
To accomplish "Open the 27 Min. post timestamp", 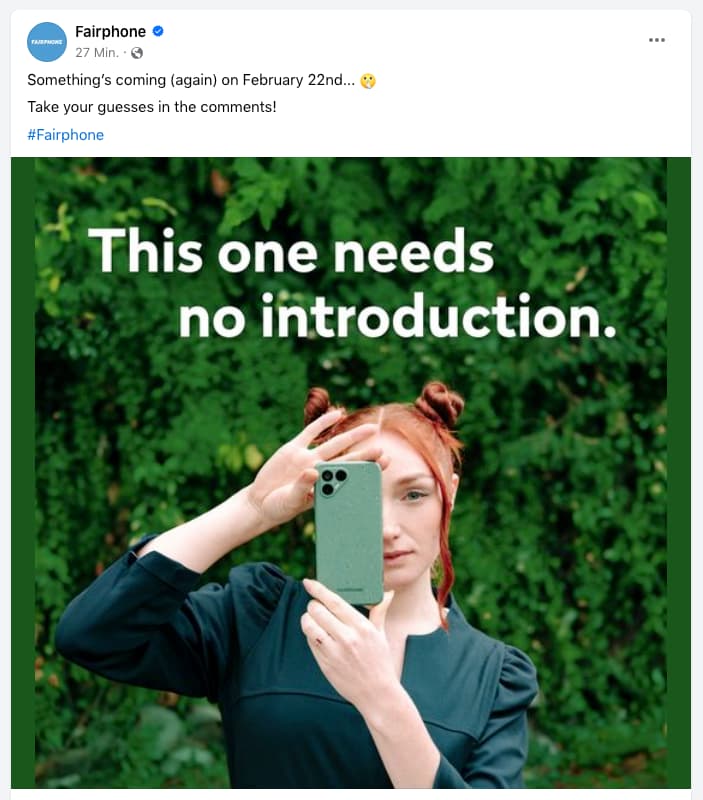I will click(x=97, y=53).
